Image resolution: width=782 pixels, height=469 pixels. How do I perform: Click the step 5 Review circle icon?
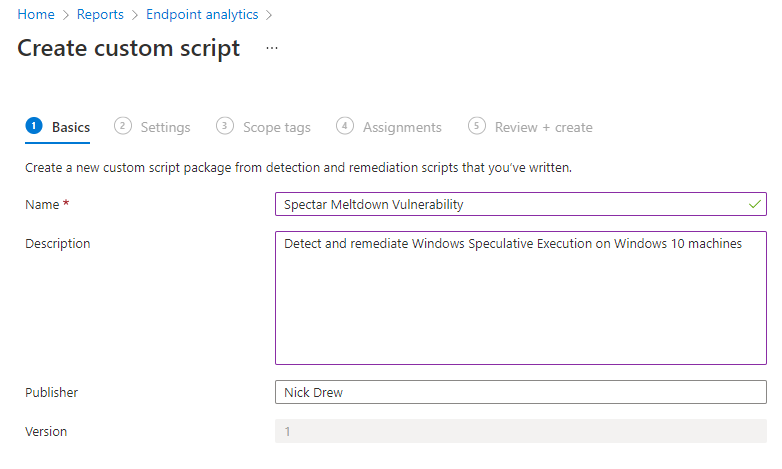point(477,126)
